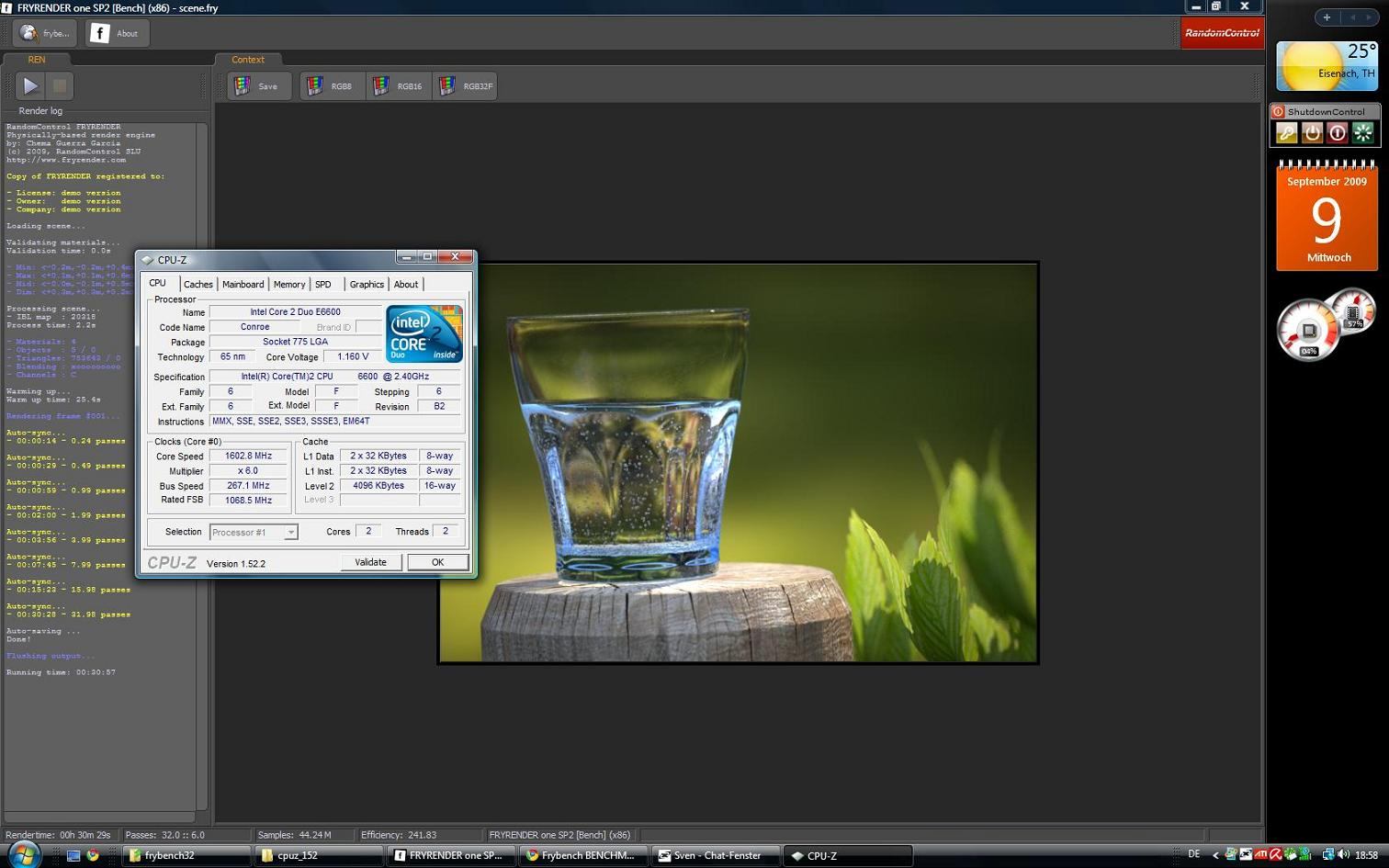
Task: Switch to the Graphics tab in CPU-Z
Action: (x=367, y=285)
